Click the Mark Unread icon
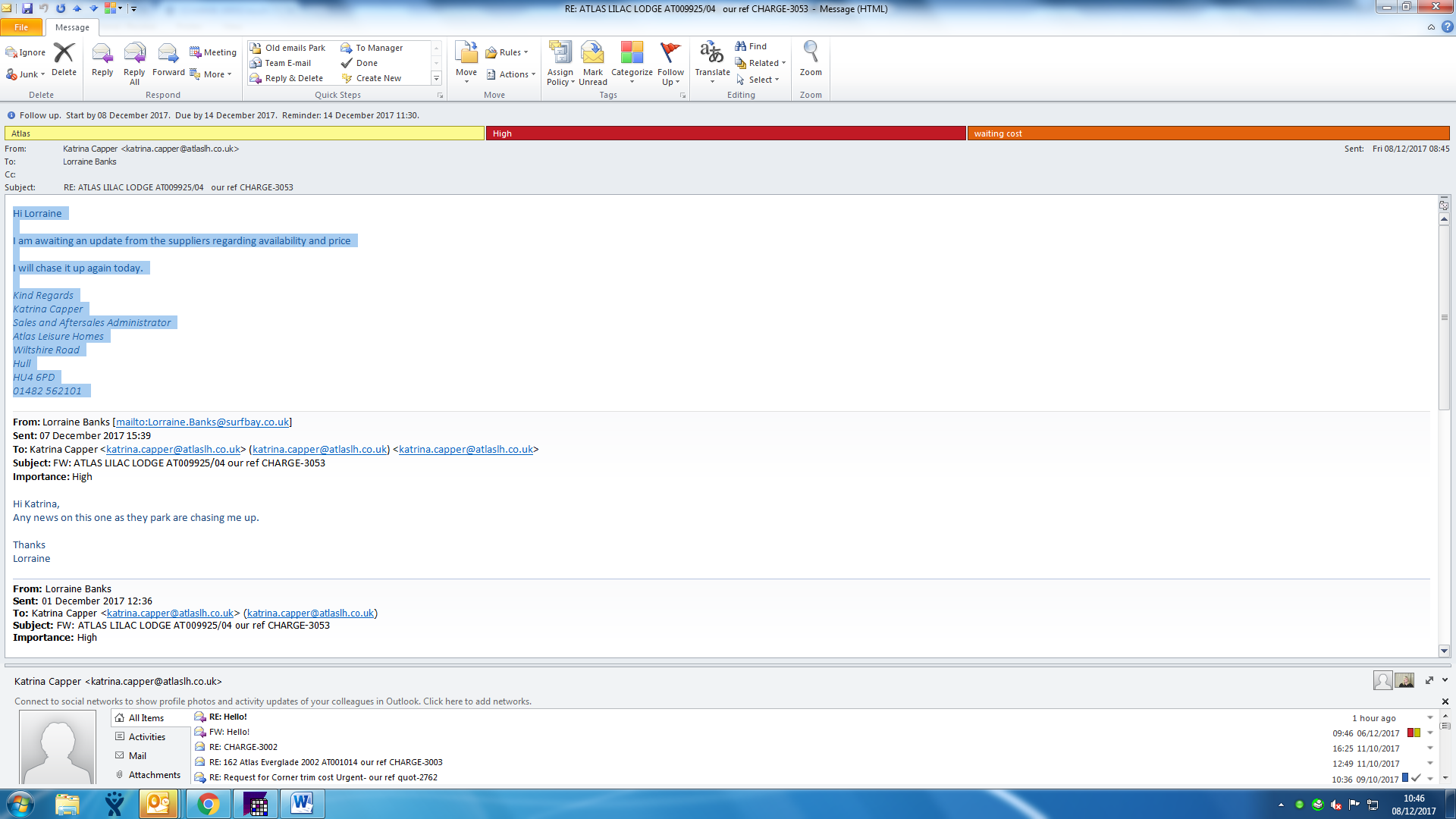This screenshot has height=819, width=1456. click(x=592, y=55)
